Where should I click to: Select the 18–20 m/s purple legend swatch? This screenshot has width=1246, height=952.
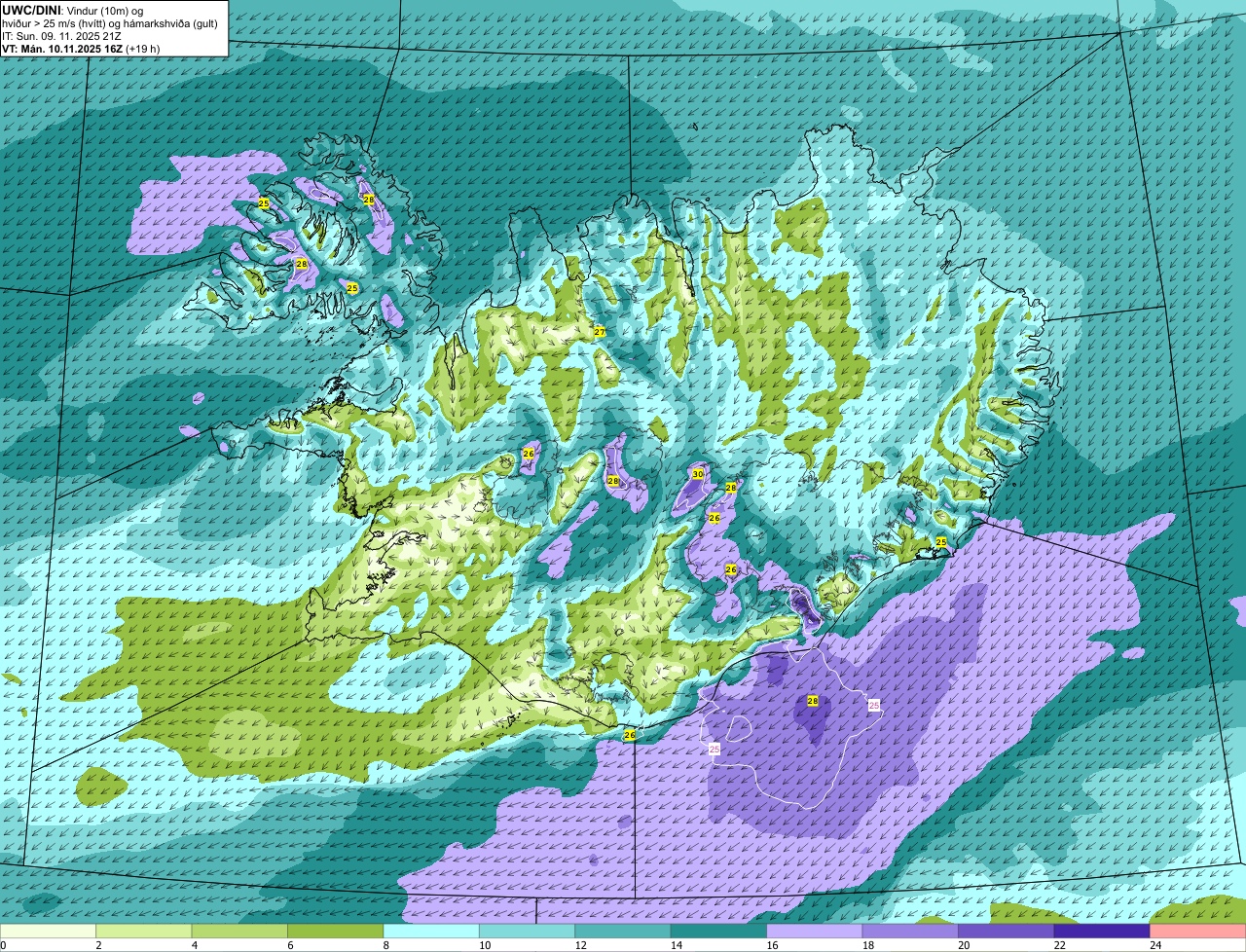(910, 931)
